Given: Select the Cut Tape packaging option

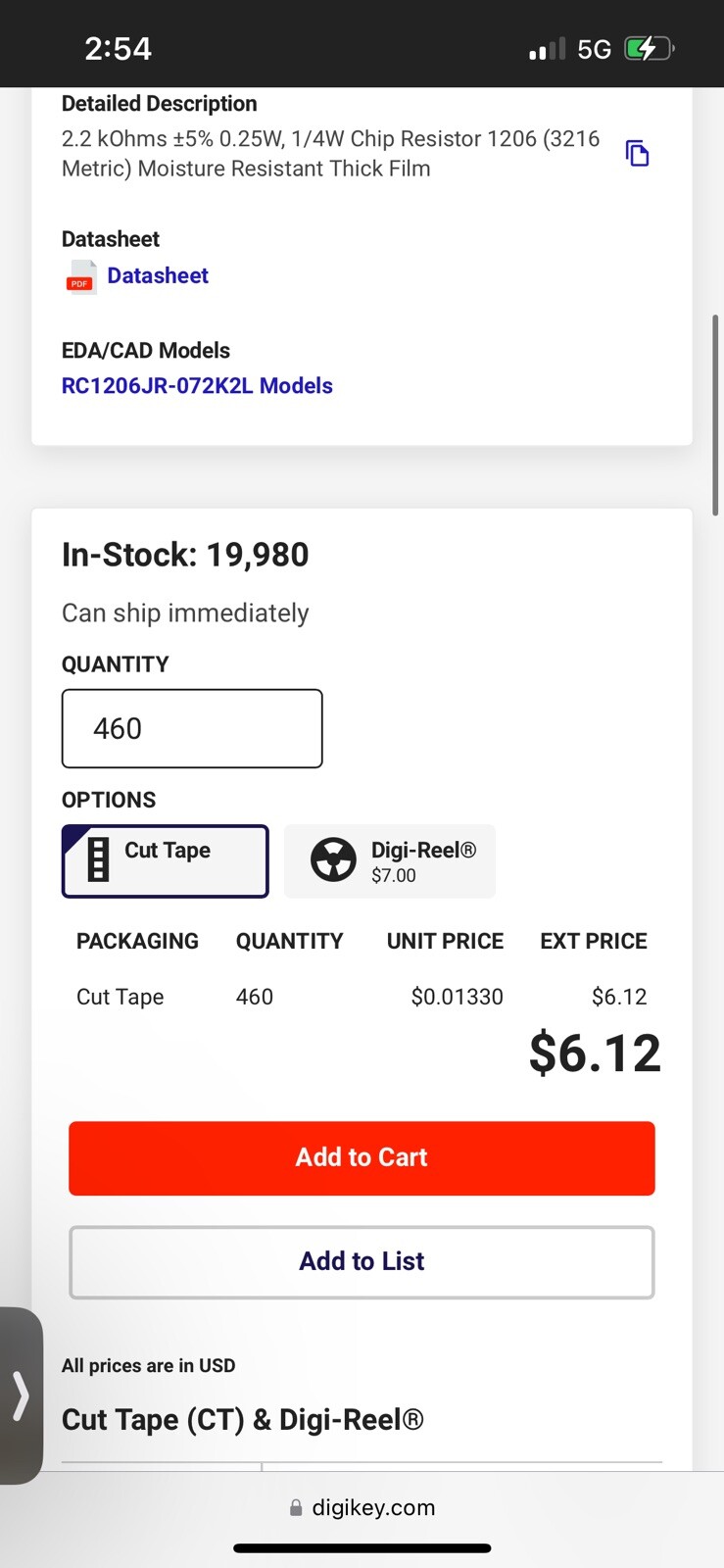Looking at the screenshot, I should 166,861.
